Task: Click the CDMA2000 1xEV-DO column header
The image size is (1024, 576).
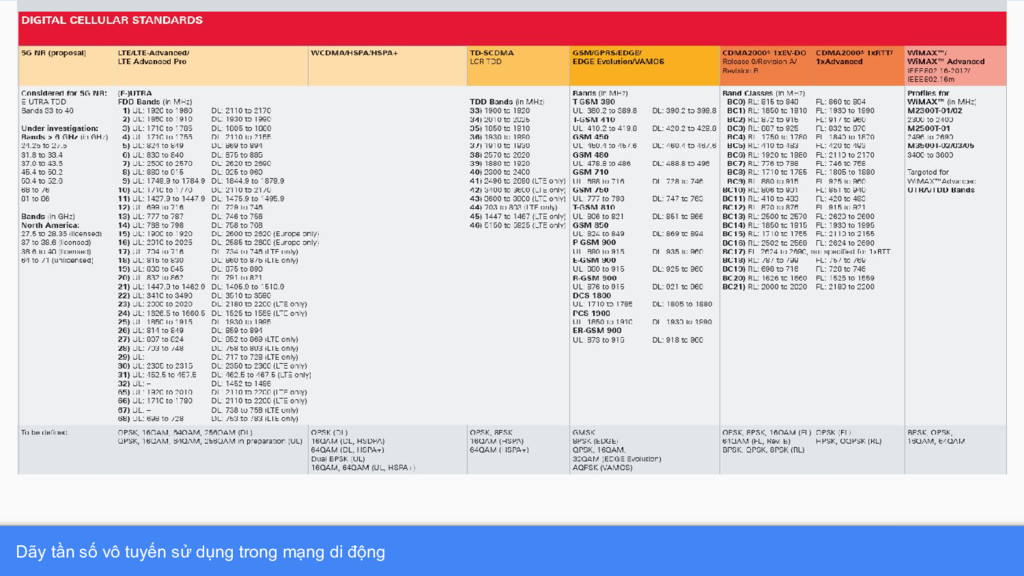Action: pos(764,61)
